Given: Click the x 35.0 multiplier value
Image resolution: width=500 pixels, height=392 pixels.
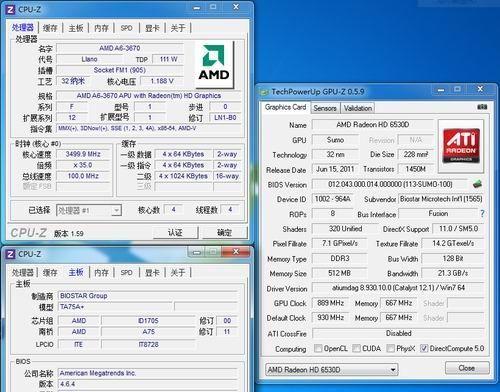Looking at the screenshot, I should [x=83, y=165].
